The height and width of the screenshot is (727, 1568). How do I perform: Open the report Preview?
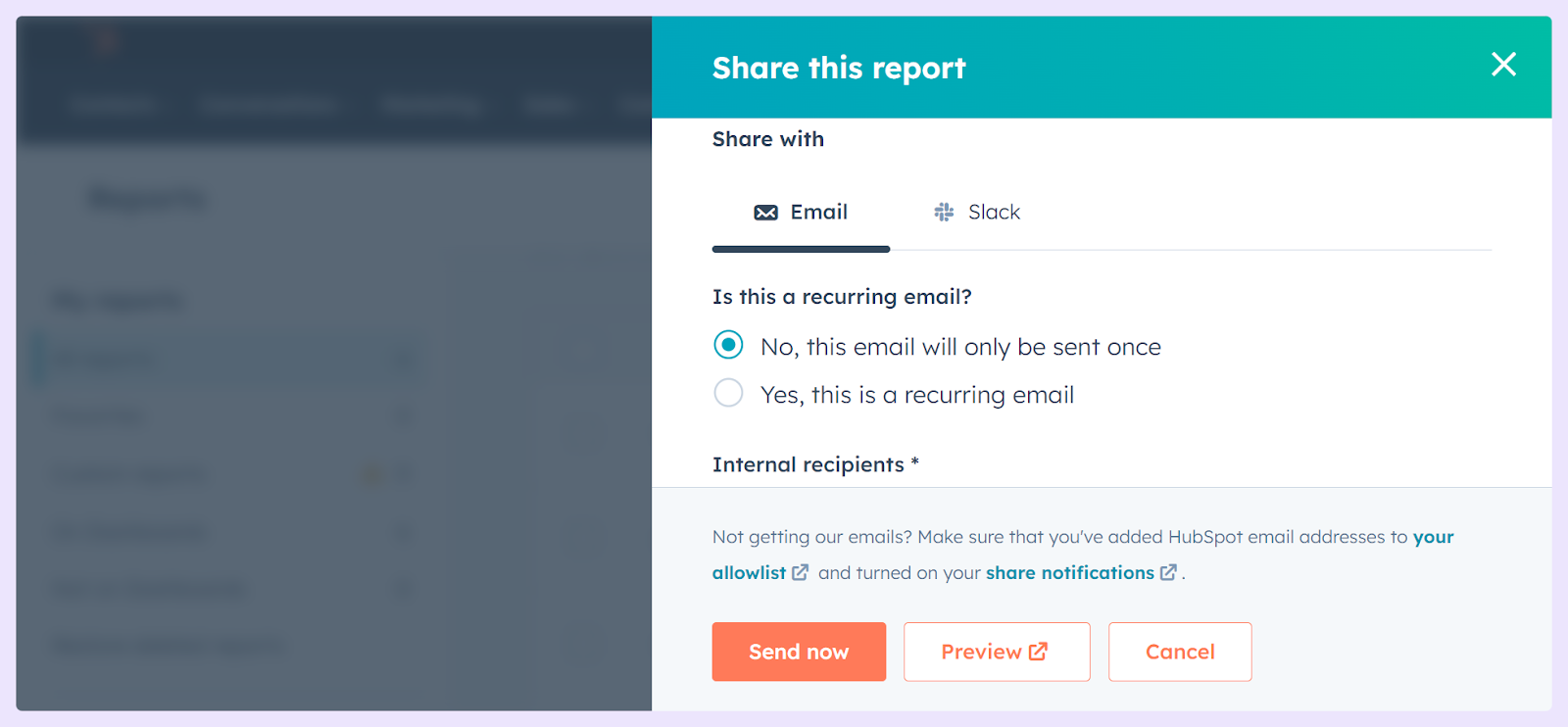[x=997, y=652]
